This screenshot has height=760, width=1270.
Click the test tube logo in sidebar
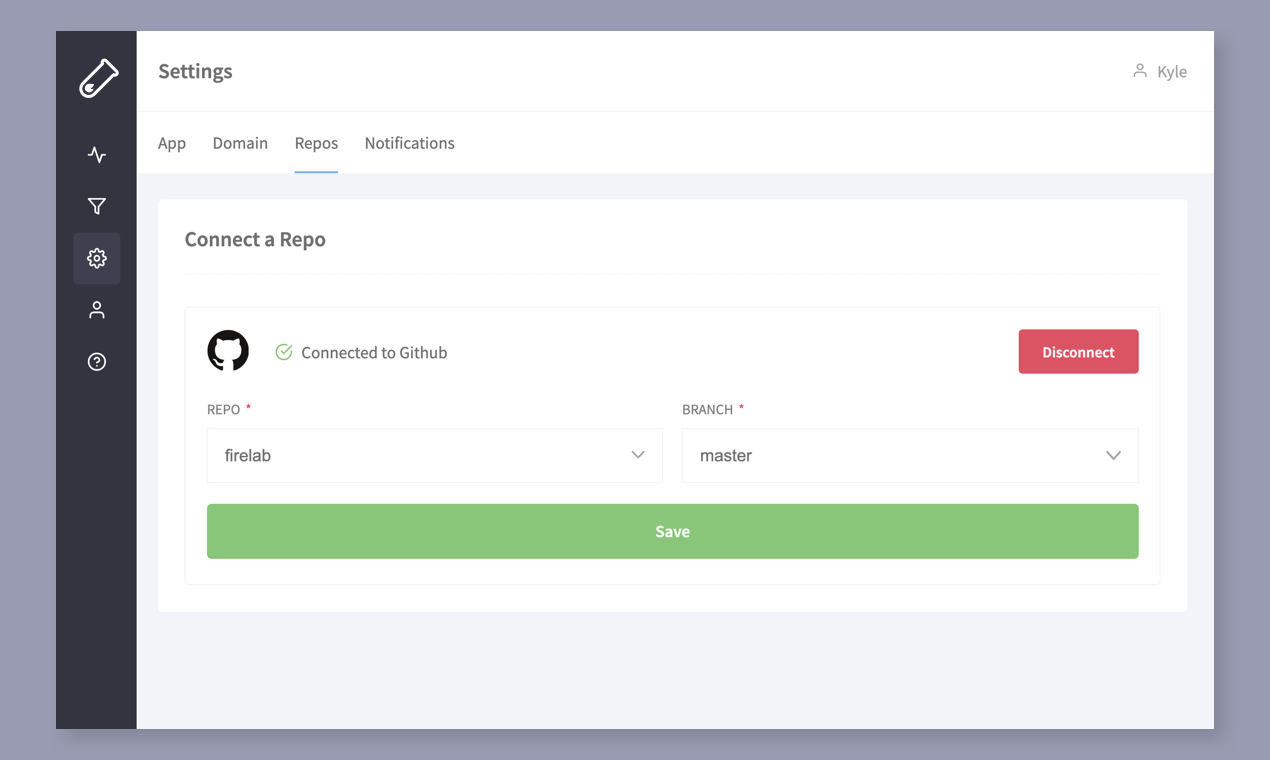pyautogui.click(x=98, y=78)
